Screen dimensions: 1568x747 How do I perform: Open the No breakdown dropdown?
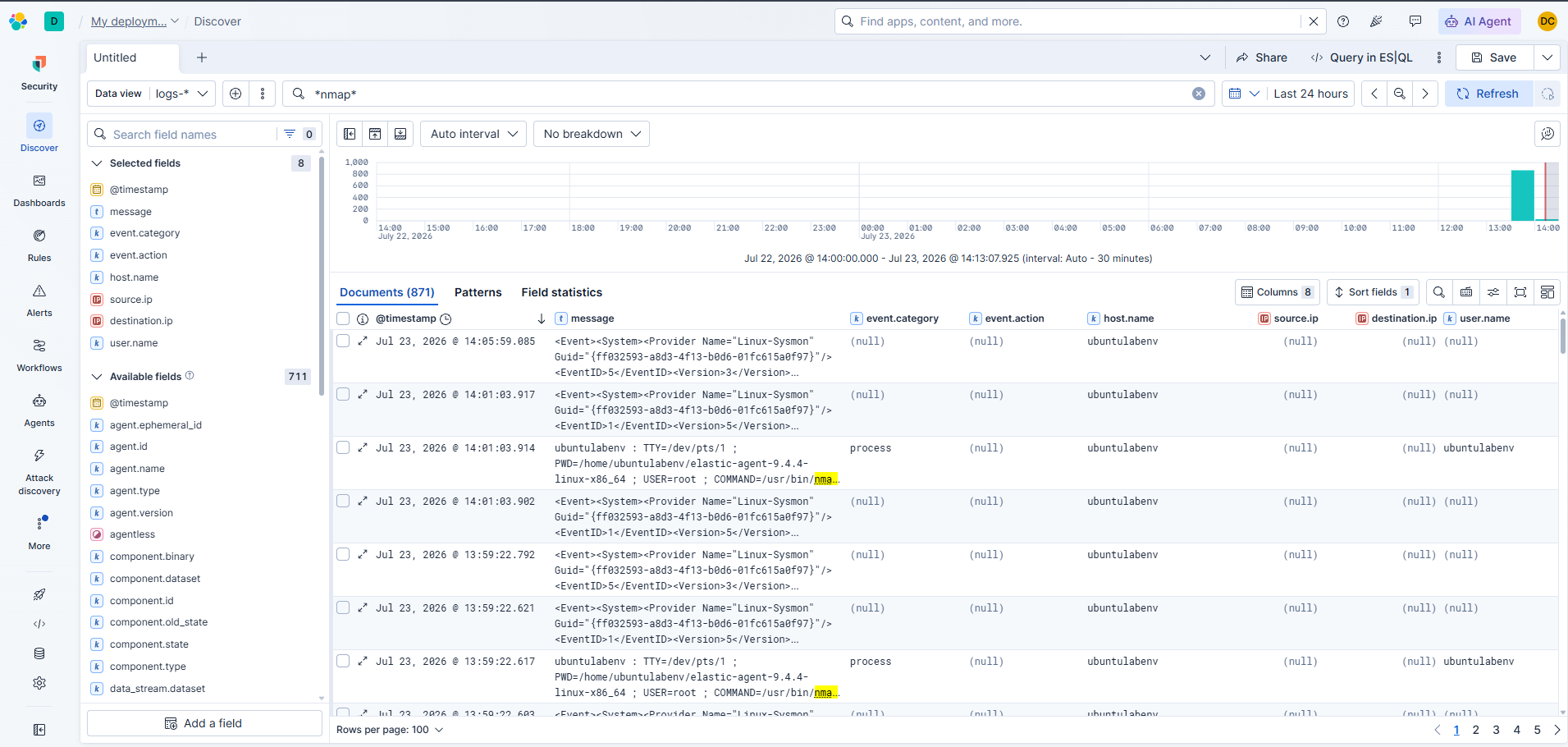tap(591, 134)
